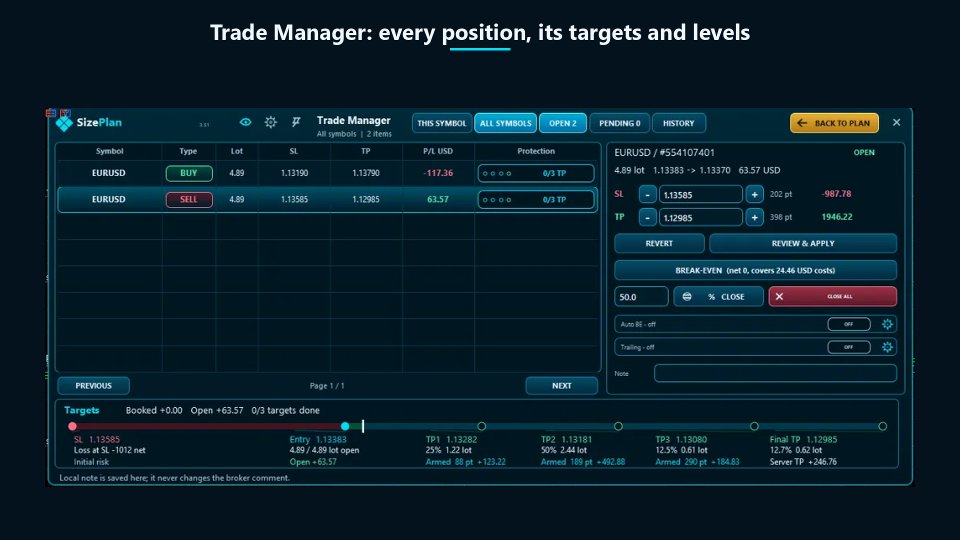Click the Page 1 / 1 indicator
The height and width of the screenshot is (540, 960).
(x=327, y=386)
